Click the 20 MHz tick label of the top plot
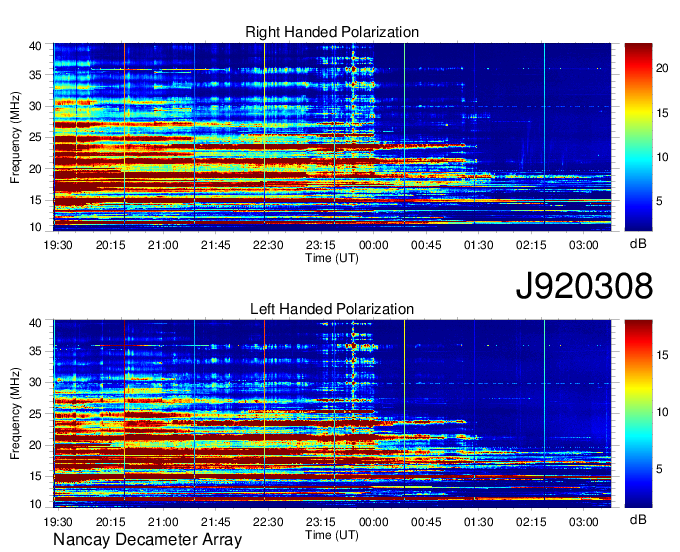 coord(35,169)
